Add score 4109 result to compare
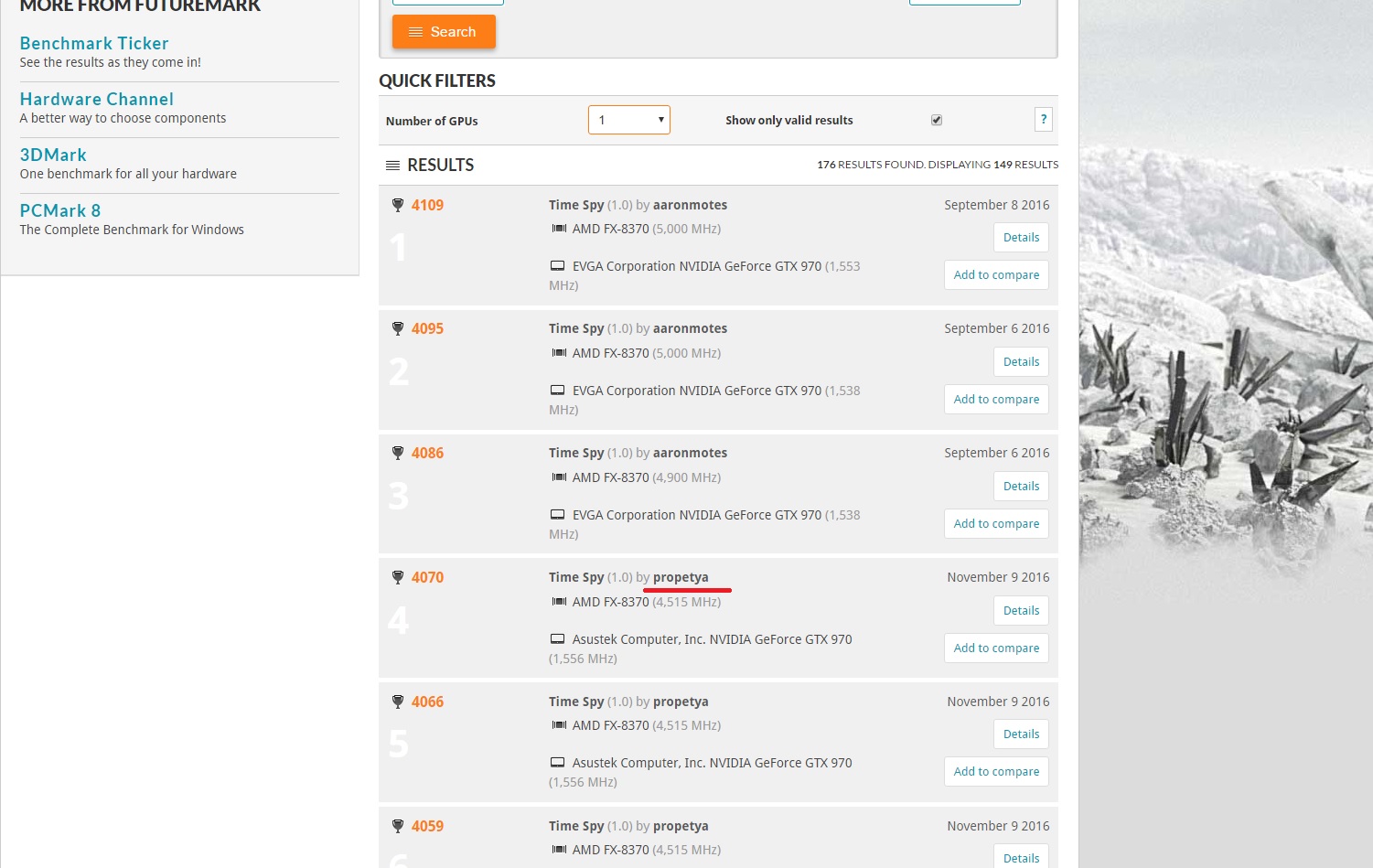Viewport: 1373px width, 868px height. tap(996, 275)
